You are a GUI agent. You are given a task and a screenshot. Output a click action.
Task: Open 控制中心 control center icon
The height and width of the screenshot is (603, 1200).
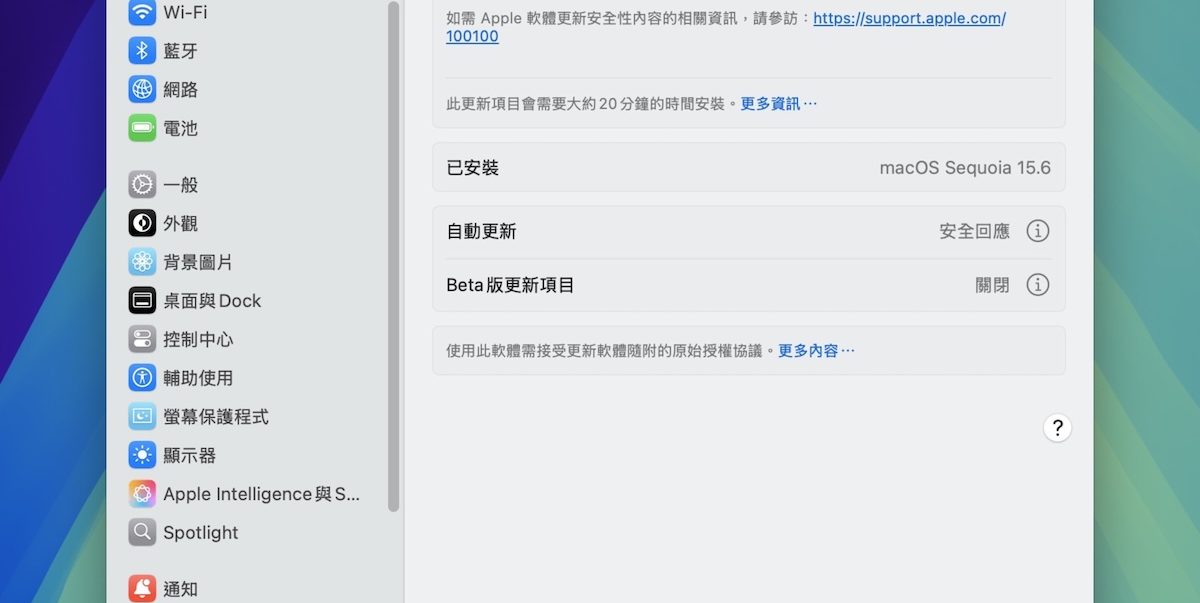click(x=142, y=339)
